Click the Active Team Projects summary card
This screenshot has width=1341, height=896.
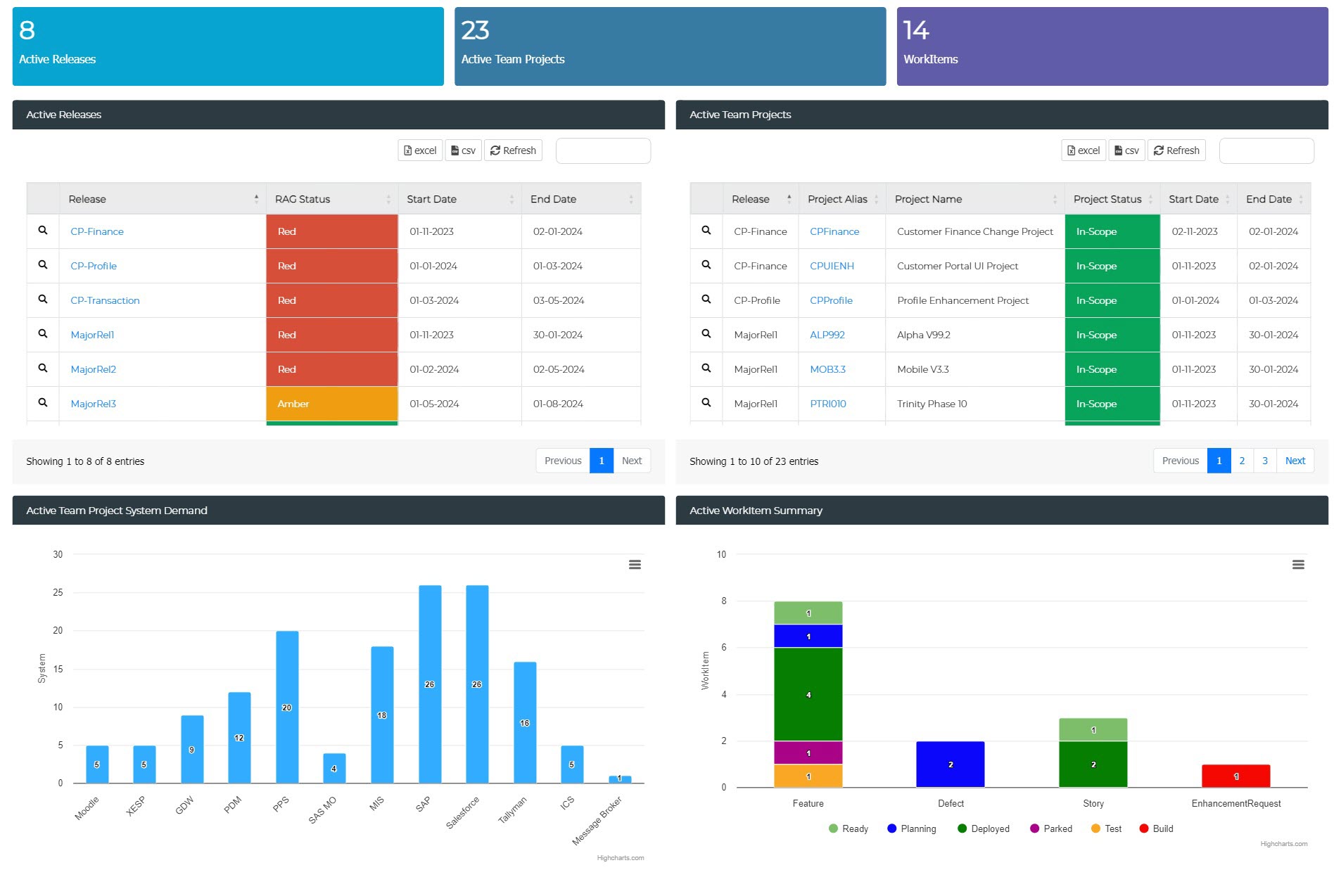coord(670,46)
